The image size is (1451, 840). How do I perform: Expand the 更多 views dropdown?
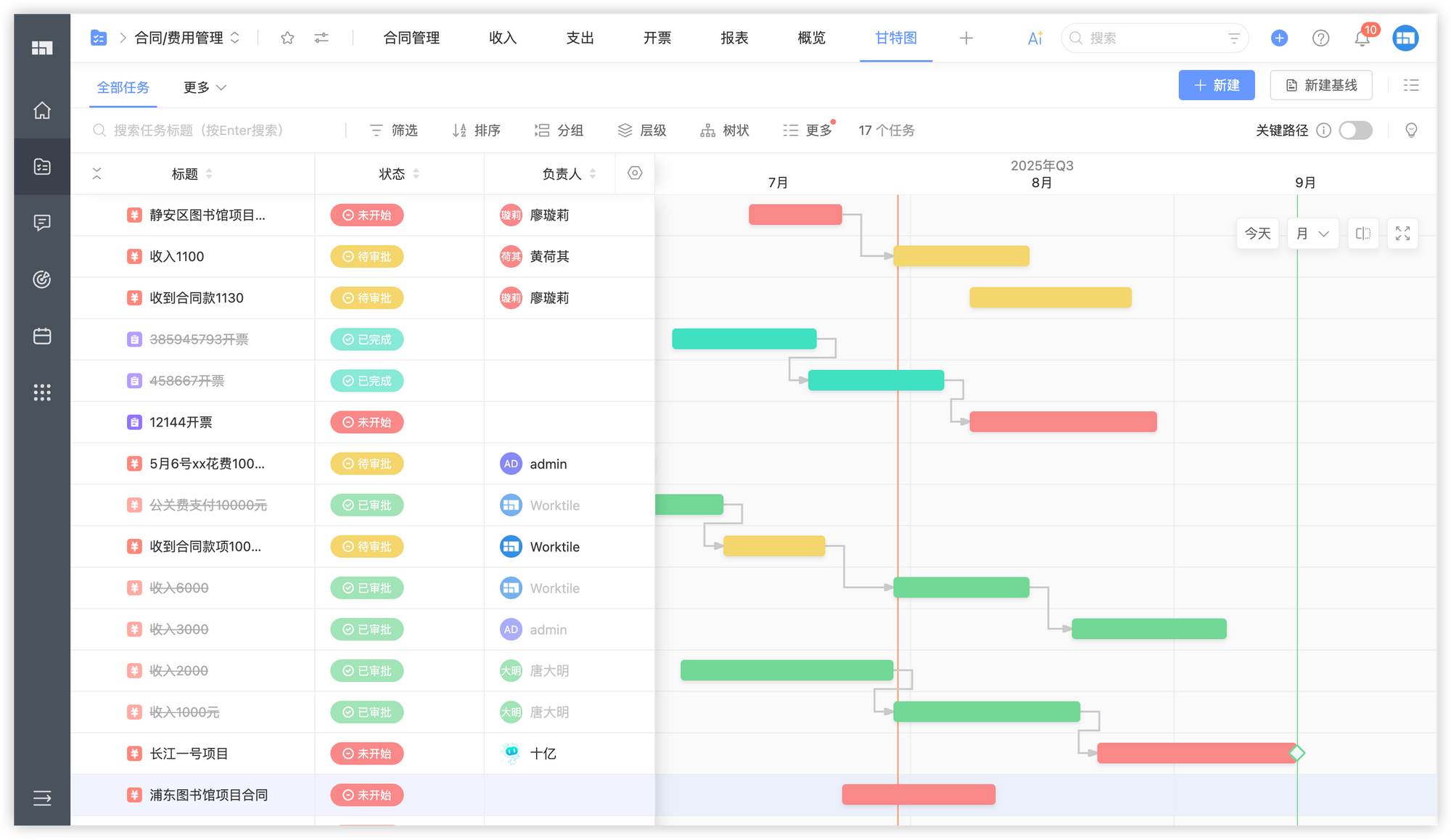[205, 87]
